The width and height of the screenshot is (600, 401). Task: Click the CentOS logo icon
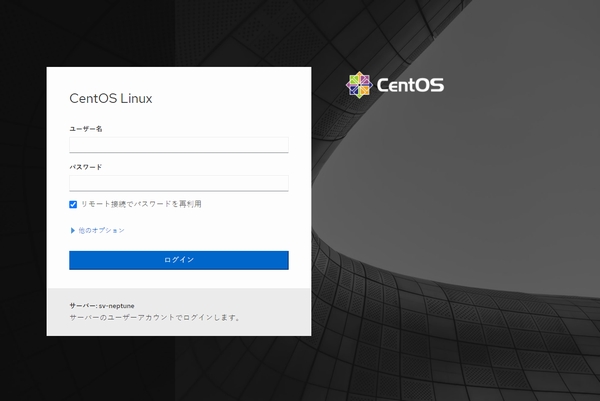[359, 85]
